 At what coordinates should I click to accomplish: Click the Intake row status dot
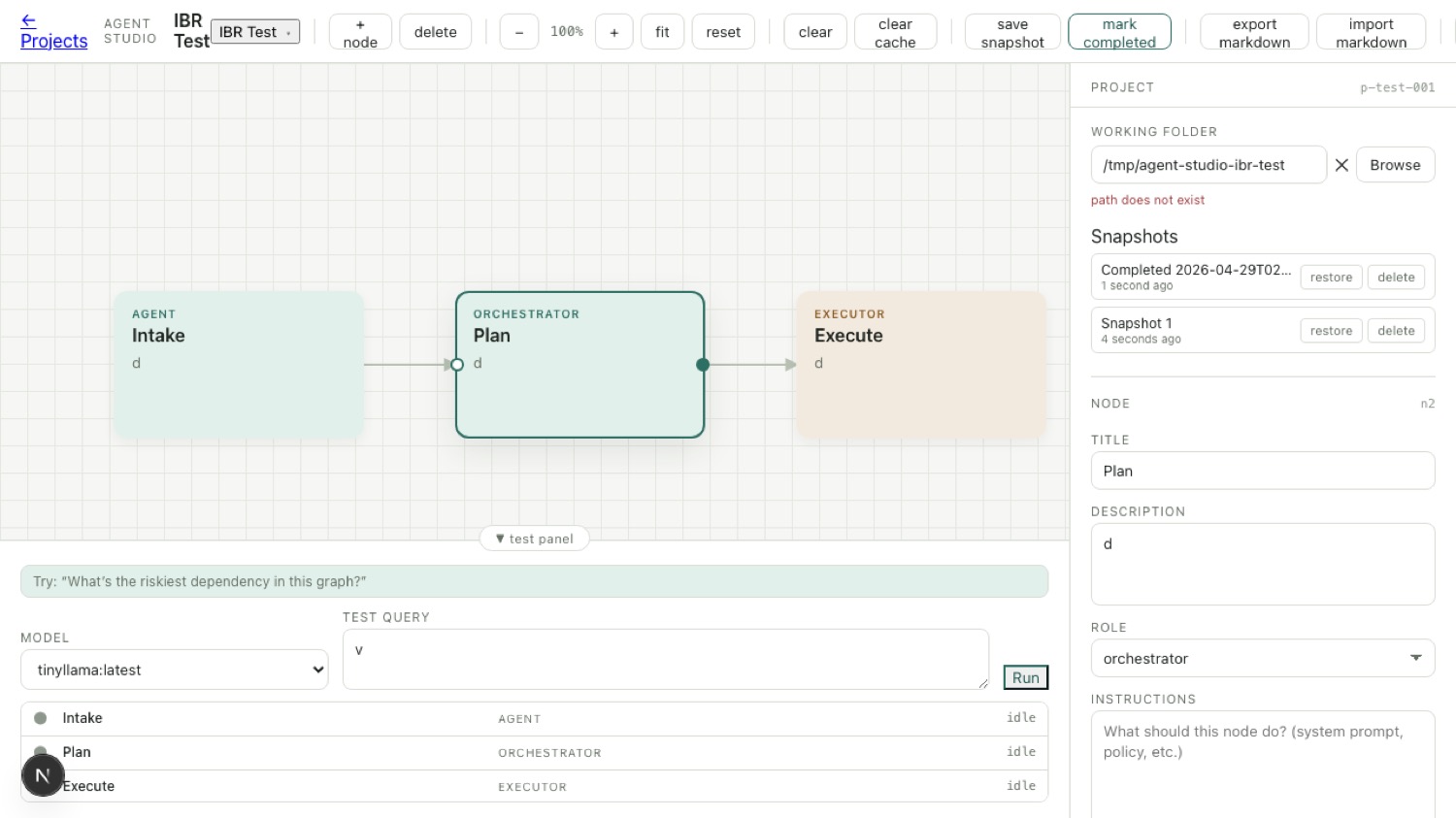[x=41, y=718]
